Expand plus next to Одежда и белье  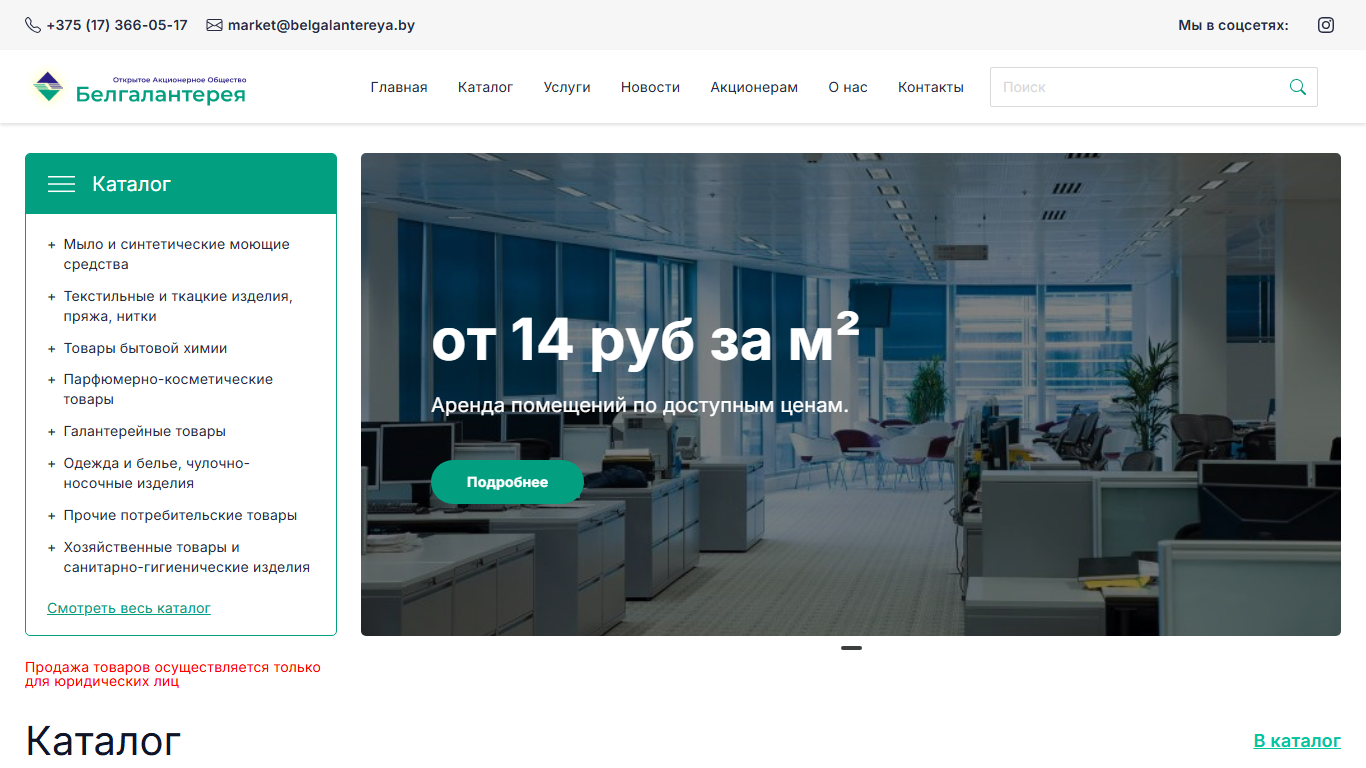coord(52,464)
